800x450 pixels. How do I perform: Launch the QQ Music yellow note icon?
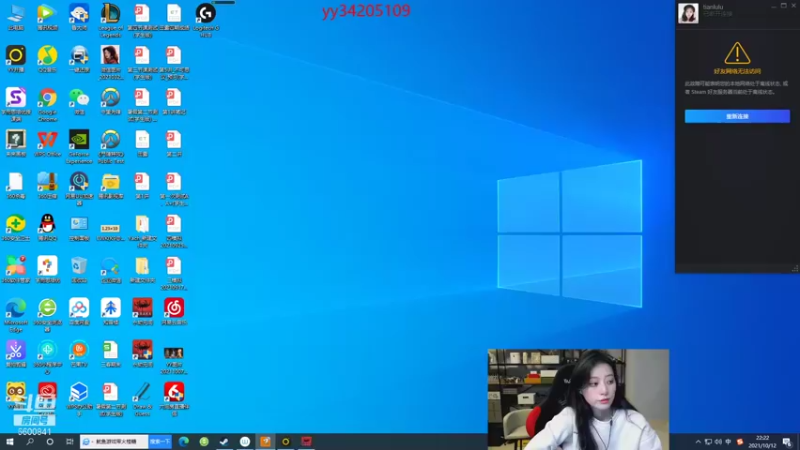(47, 56)
